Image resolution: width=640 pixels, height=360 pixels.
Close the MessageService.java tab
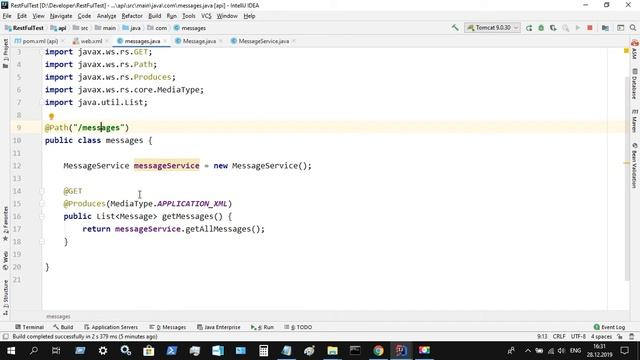click(x=293, y=41)
